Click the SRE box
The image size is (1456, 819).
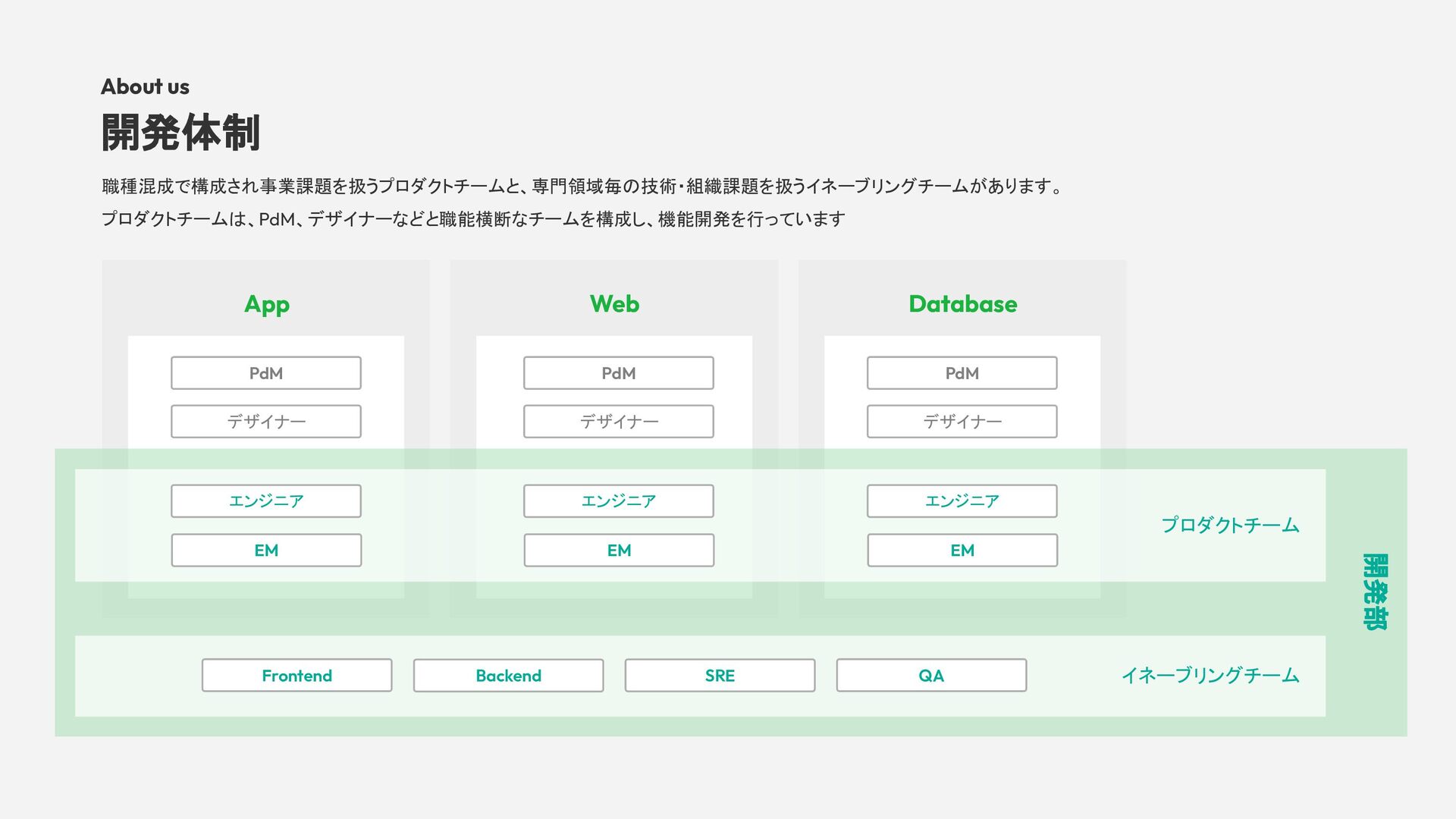point(720,676)
